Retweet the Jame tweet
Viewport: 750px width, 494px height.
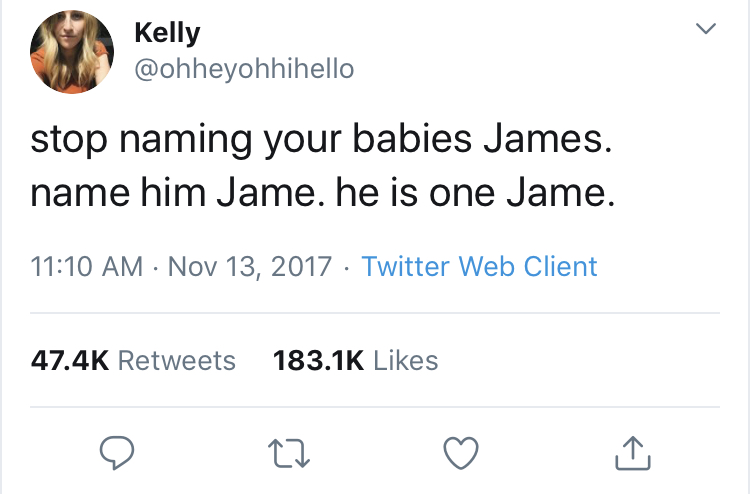pos(291,454)
